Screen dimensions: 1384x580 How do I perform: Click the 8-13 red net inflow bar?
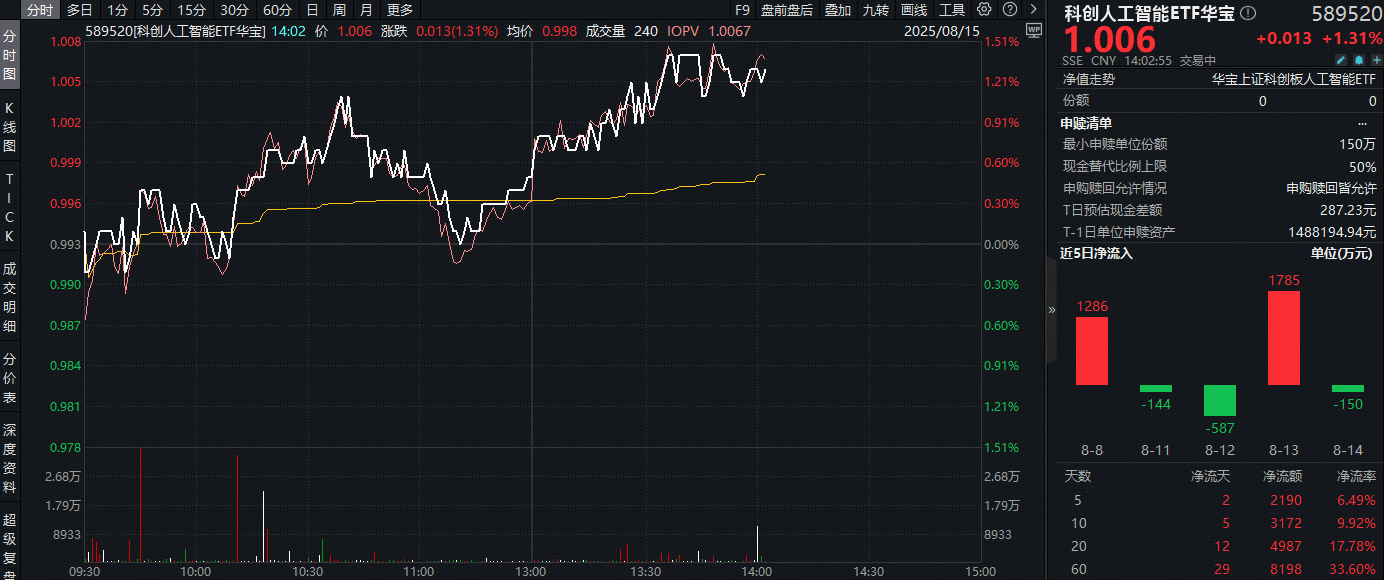(1283, 338)
